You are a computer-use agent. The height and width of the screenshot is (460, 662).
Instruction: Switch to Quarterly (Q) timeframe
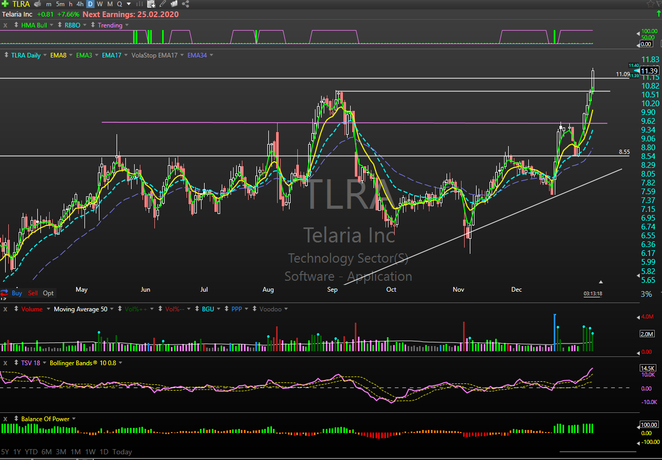tap(119, 4)
